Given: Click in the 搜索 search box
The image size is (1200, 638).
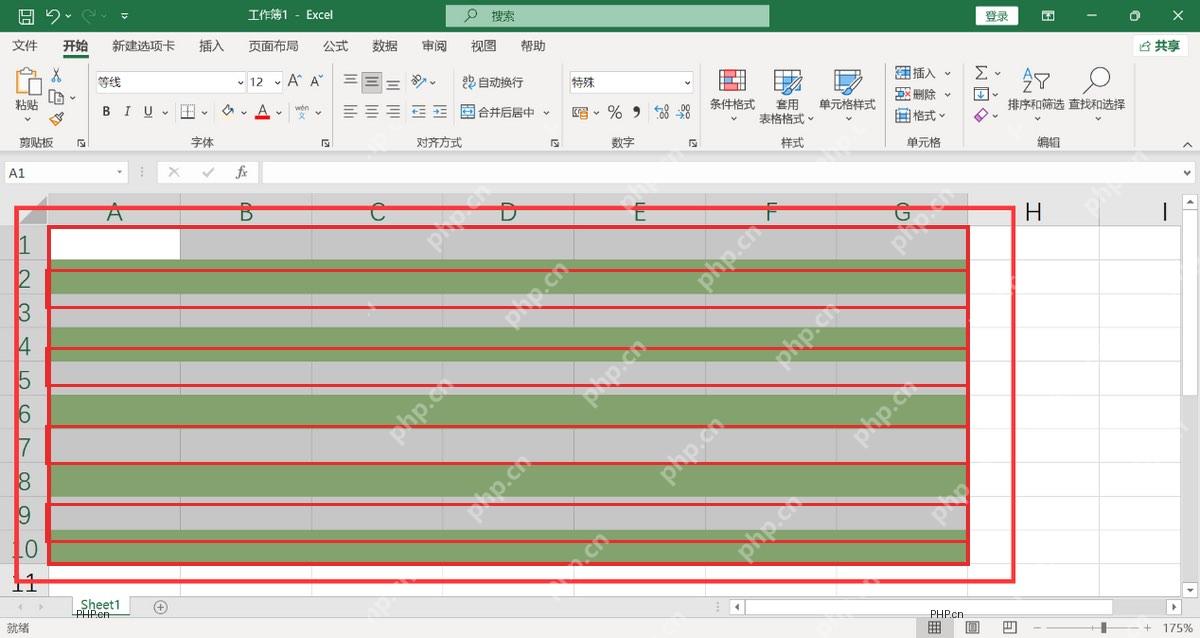Looking at the screenshot, I should click(608, 16).
